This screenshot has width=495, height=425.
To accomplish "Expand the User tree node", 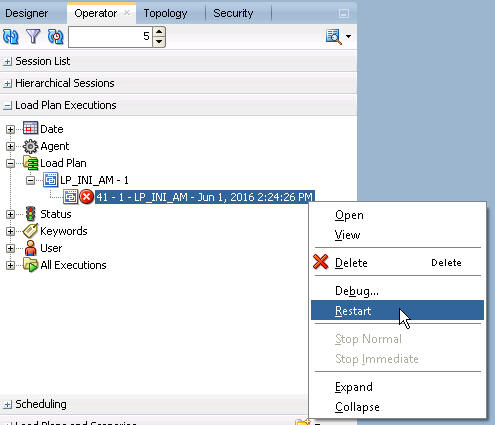I will click(10, 248).
